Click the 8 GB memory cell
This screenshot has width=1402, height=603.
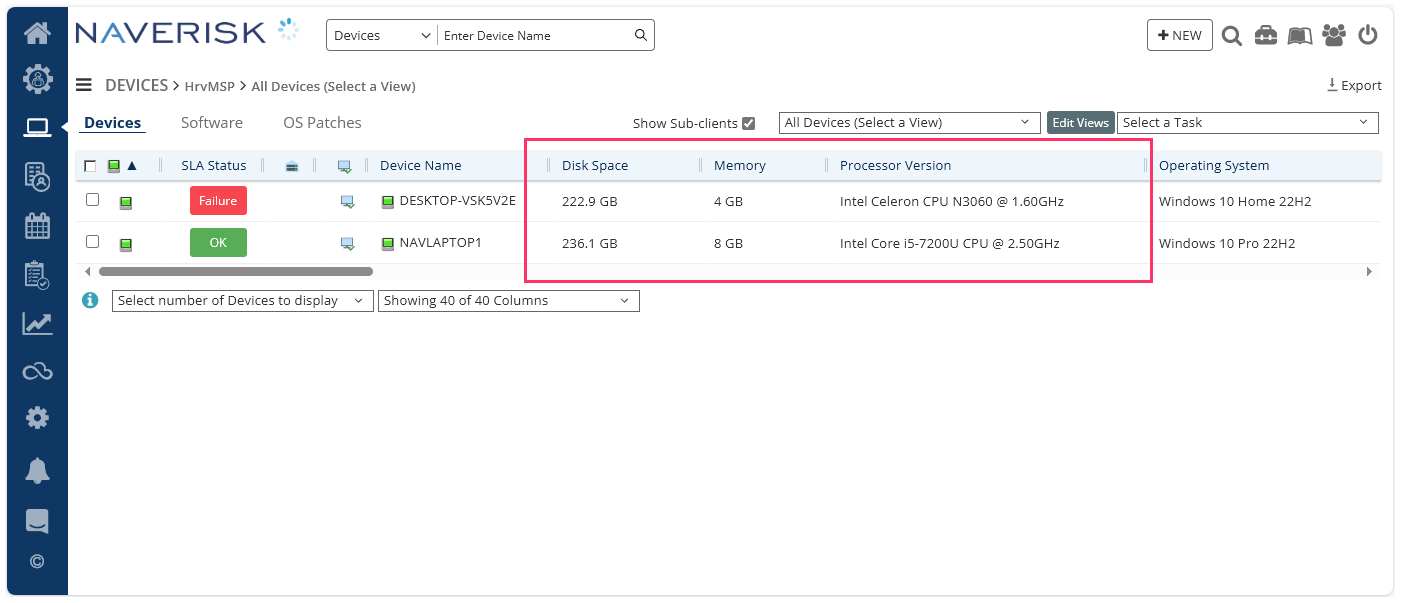click(x=728, y=244)
